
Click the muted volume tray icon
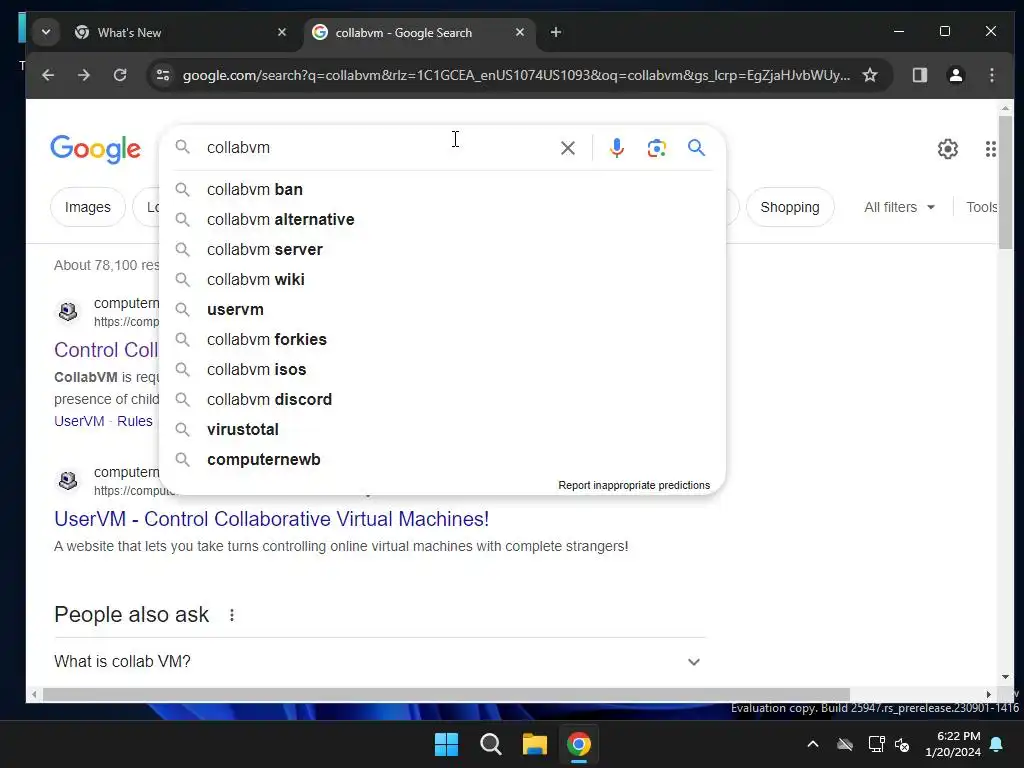(x=902, y=744)
